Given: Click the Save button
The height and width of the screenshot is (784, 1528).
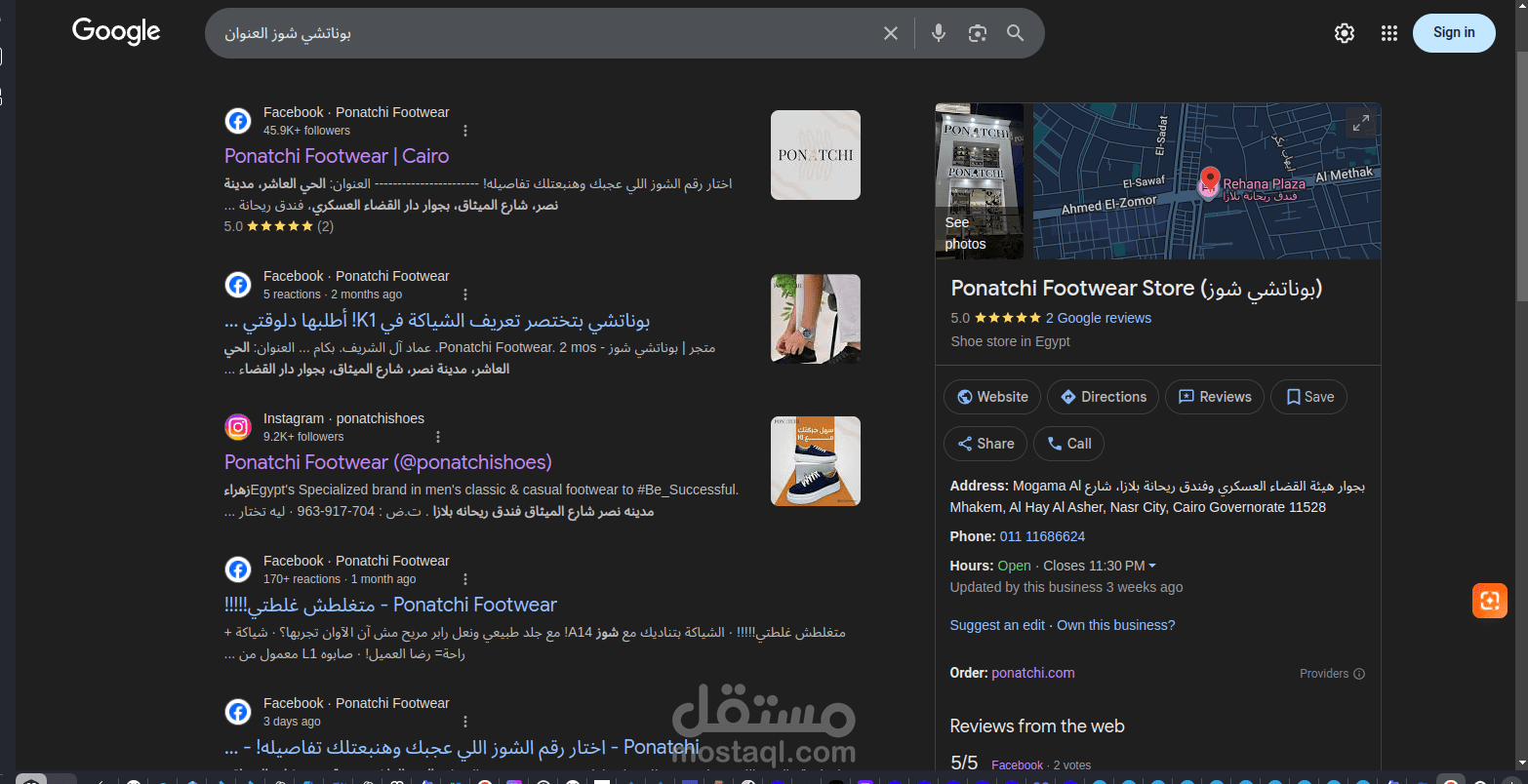Looking at the screenshot, I should (x=1309, y=397).
